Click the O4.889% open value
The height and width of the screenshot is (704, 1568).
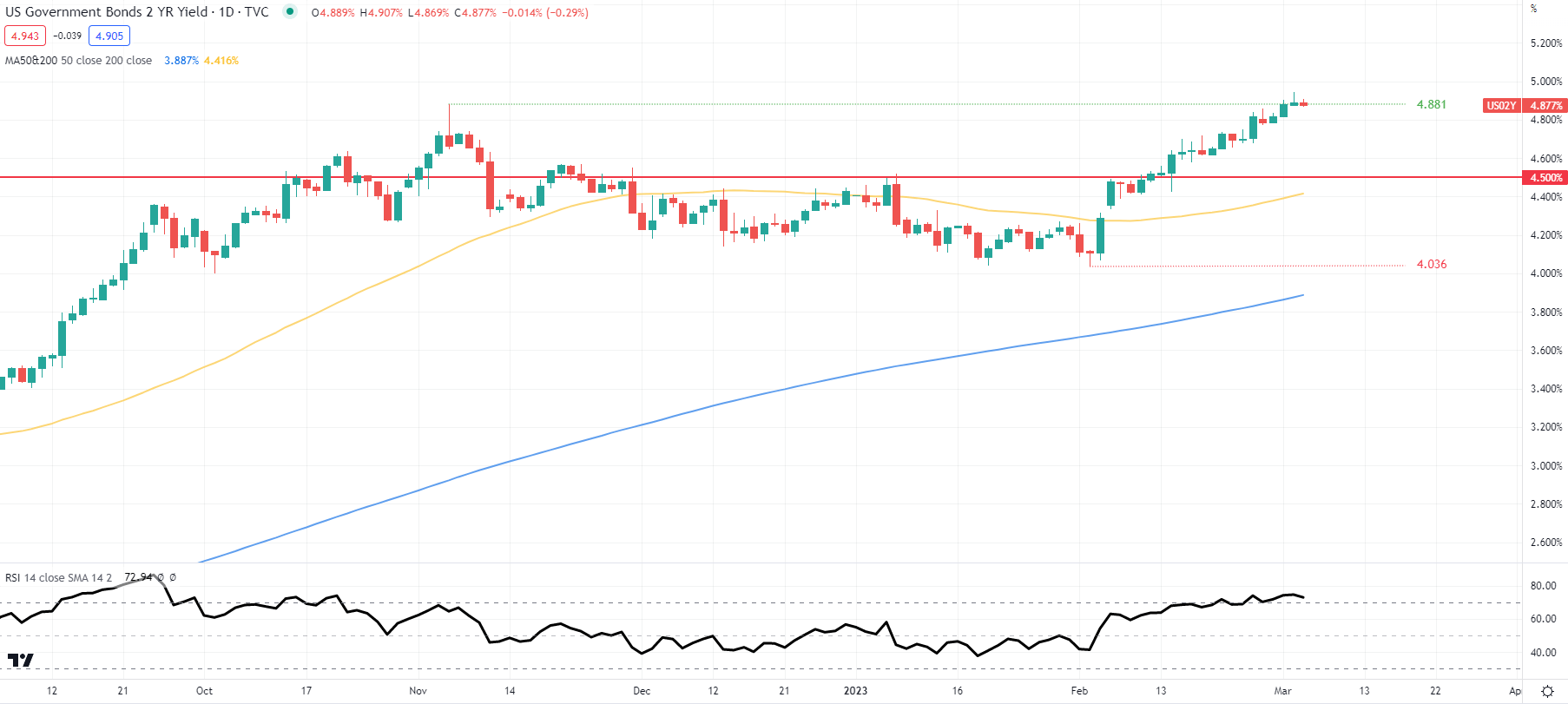point(333,13)
